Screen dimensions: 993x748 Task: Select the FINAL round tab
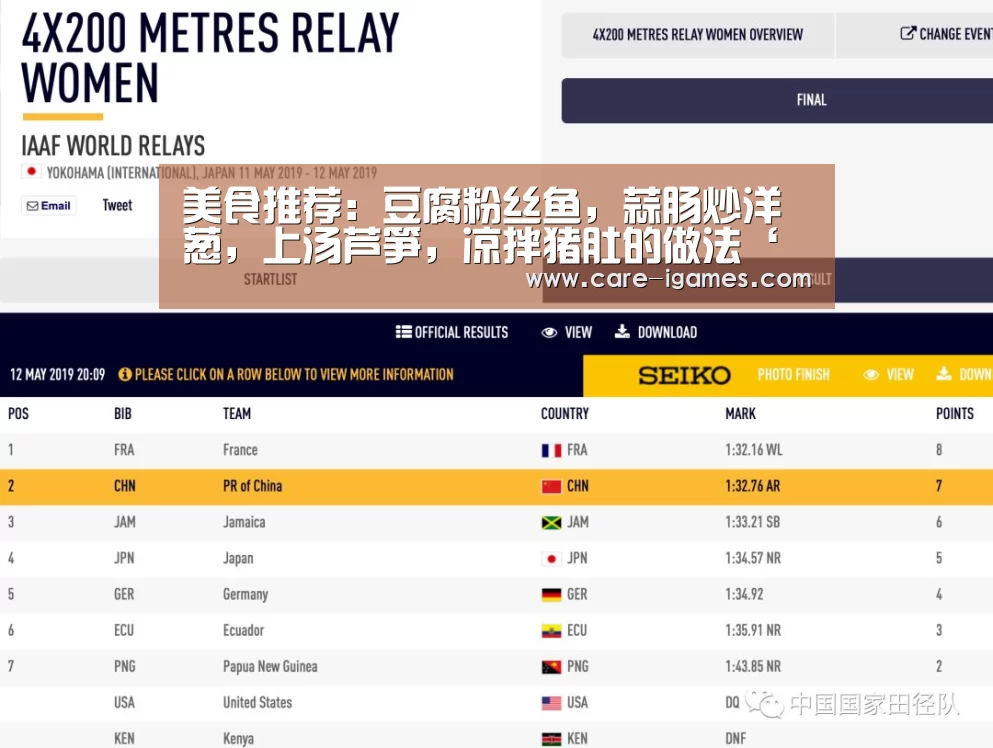777,100
